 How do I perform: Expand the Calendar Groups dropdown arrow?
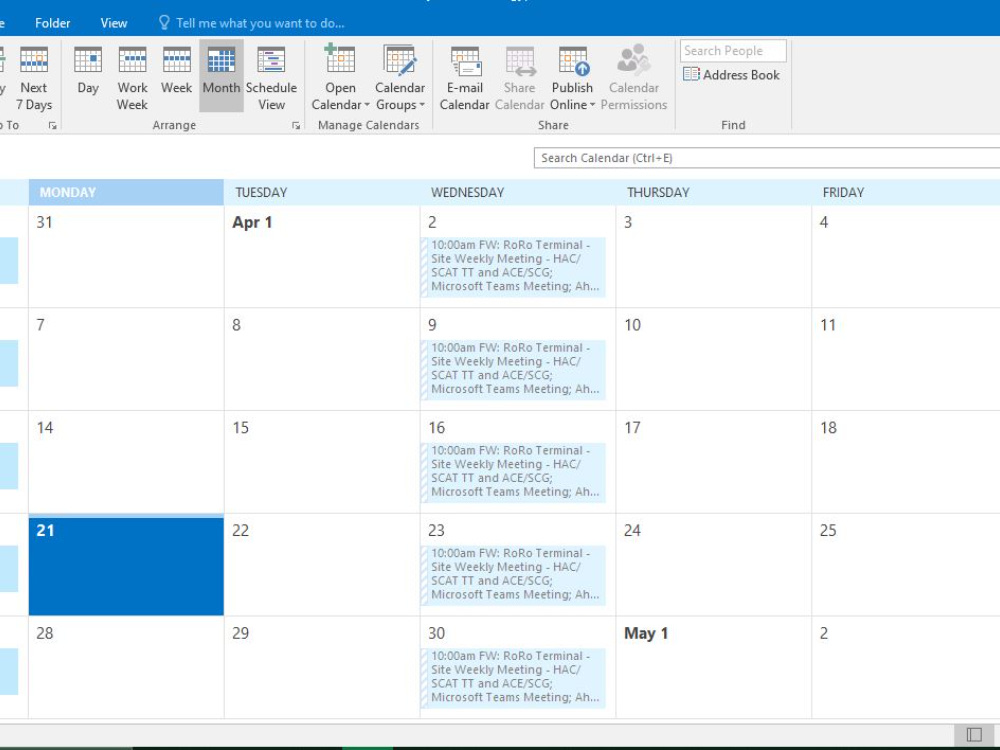(422, 105)
